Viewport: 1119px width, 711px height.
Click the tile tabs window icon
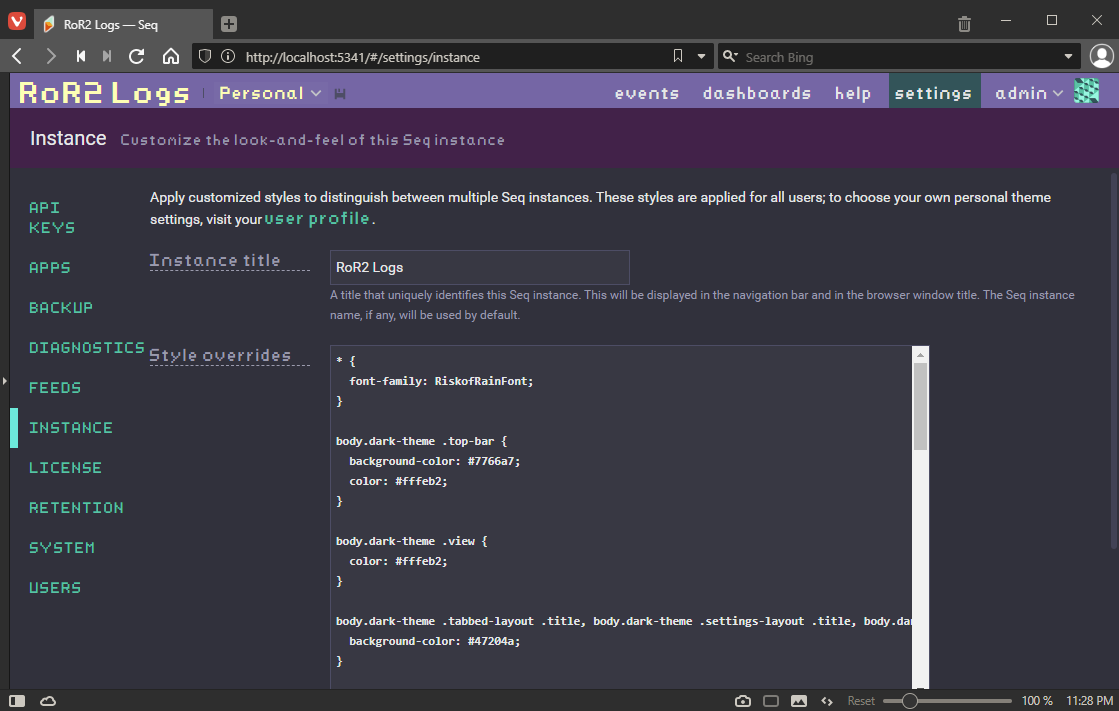click(x=771, y=701)
